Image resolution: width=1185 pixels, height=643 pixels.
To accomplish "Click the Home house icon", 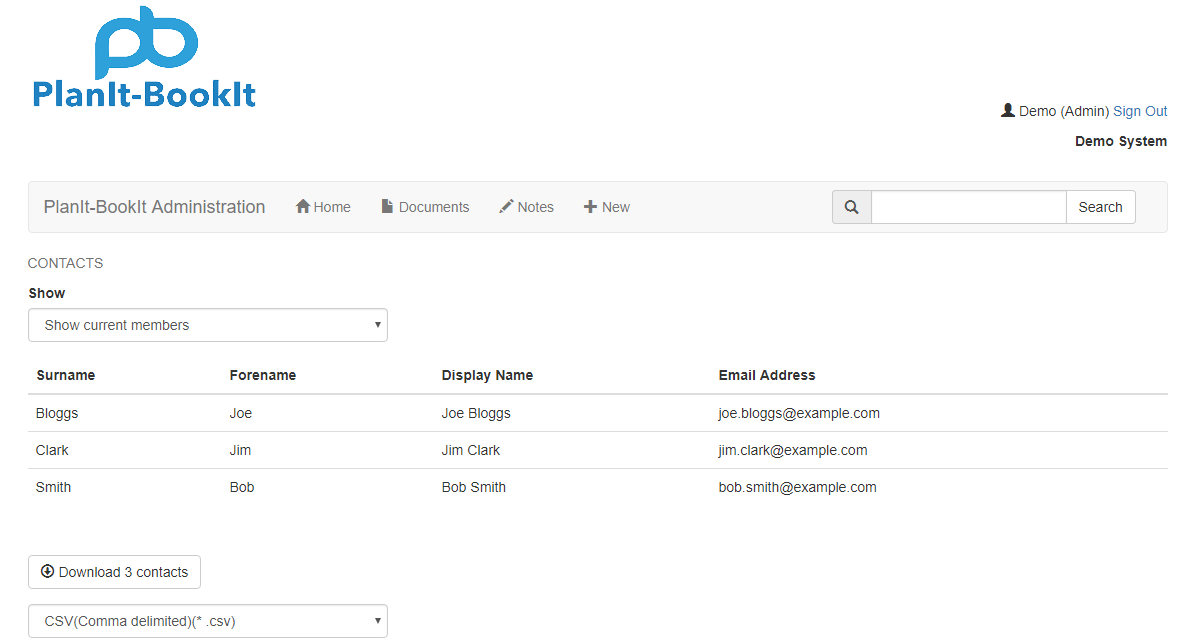I will (303, 207).
